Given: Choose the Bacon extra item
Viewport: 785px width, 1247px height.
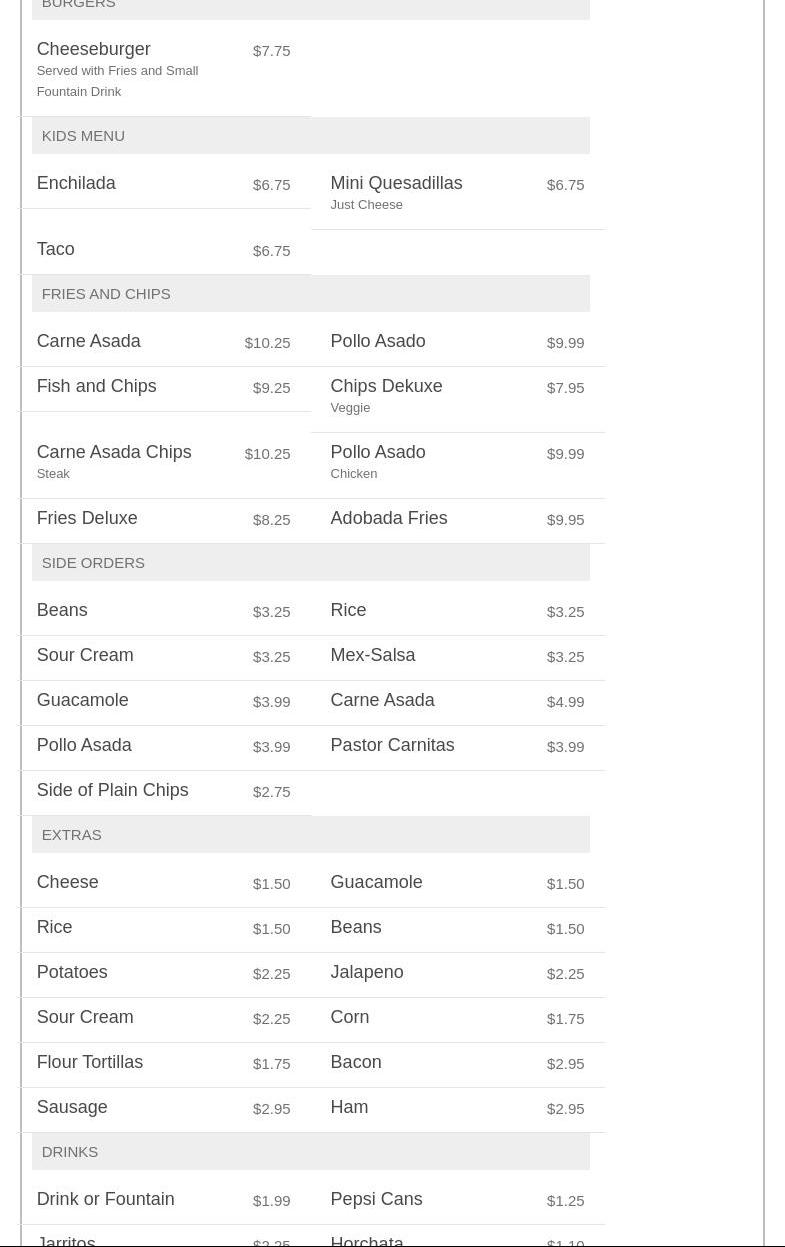Looking at the screenshot, I should point(355,1062).
